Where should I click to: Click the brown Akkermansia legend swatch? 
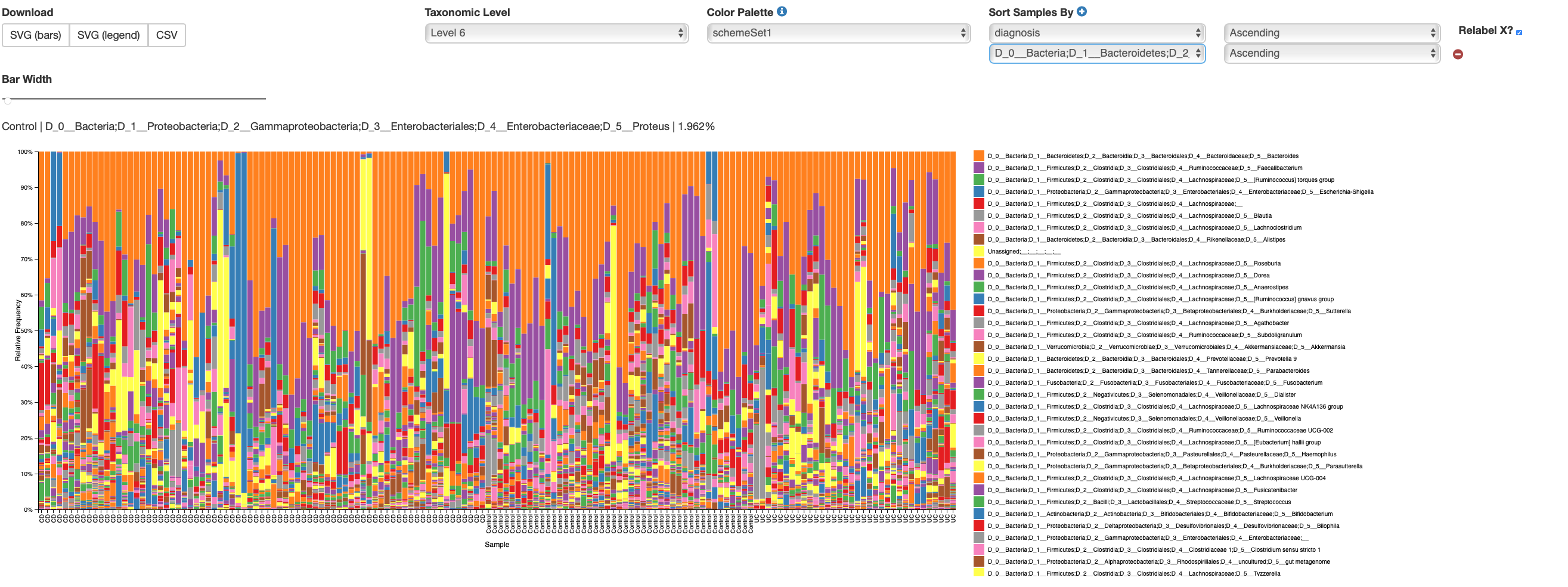pyautogui.click(x=979, y=347)
